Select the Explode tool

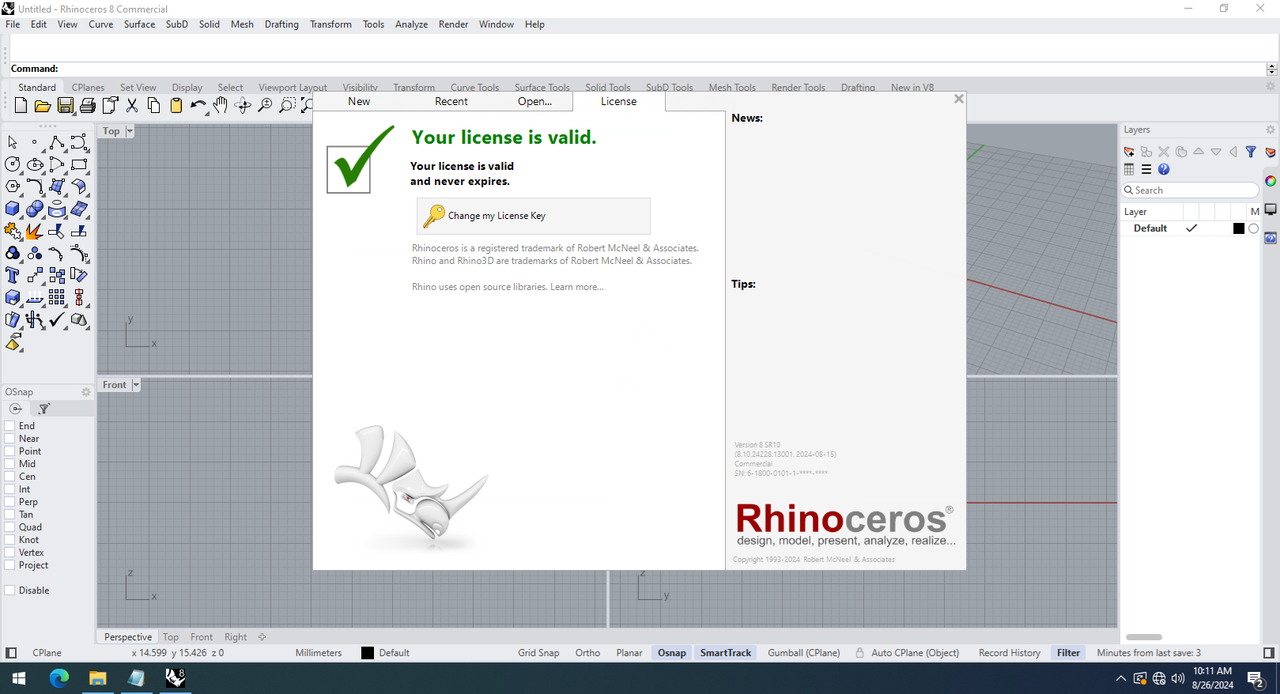[x=35, y=231]
